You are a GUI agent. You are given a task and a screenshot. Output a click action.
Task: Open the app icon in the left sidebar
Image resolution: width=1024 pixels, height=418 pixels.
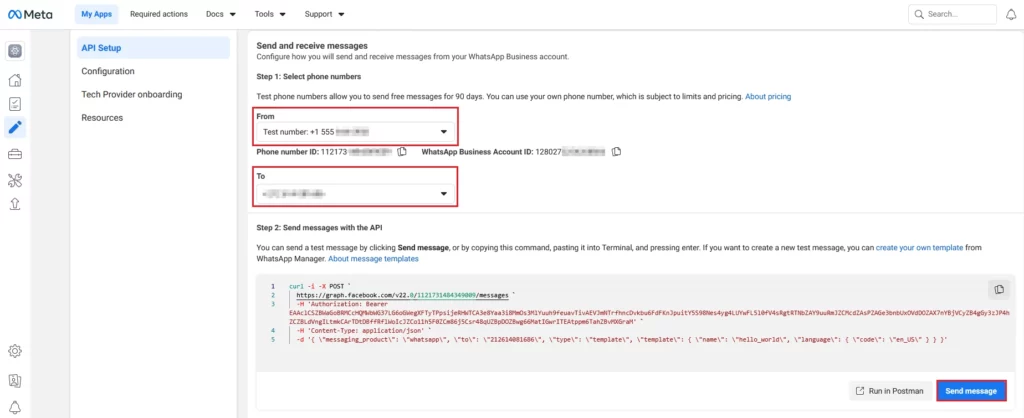(15, 51)
